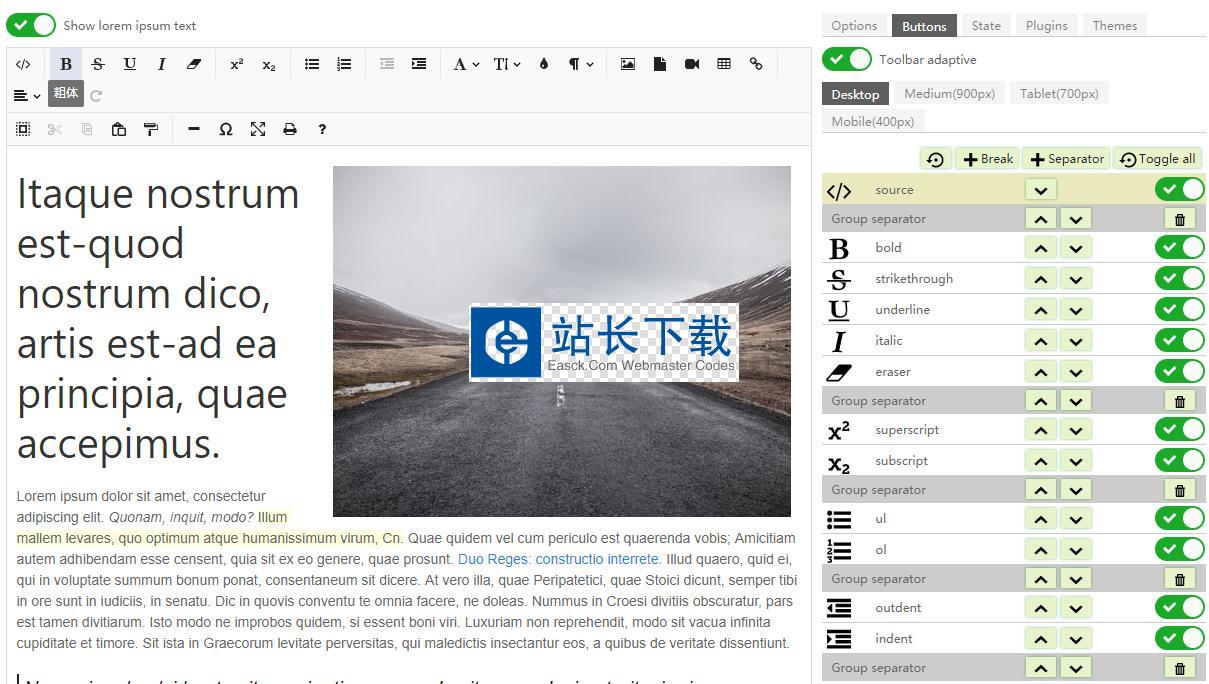The image size is (1209, 684).
Task: Disable the 'Toolbar adaptive' toggle
Action: tap(847, 59)
